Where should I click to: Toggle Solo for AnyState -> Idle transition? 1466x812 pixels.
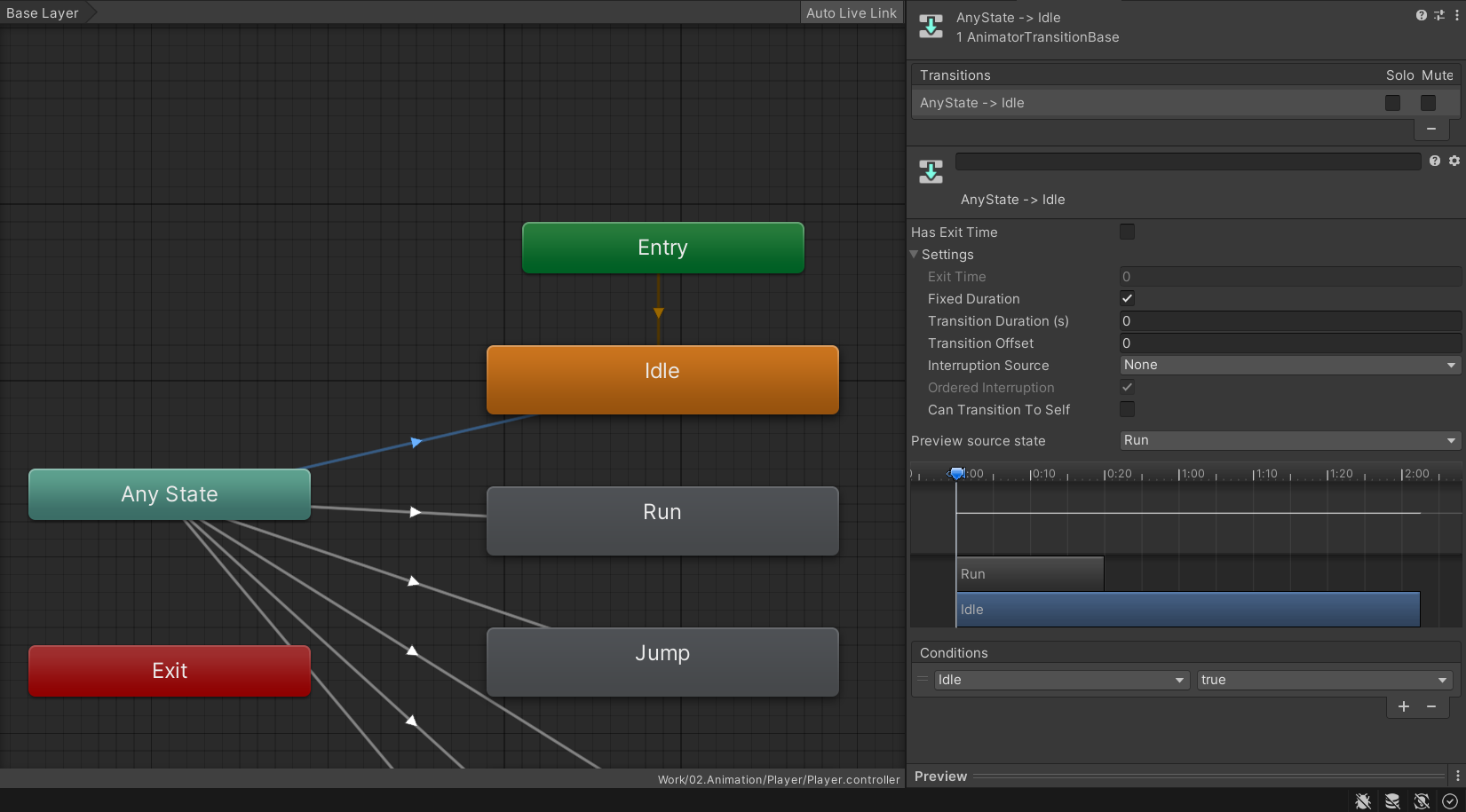tap(1393, 103)
